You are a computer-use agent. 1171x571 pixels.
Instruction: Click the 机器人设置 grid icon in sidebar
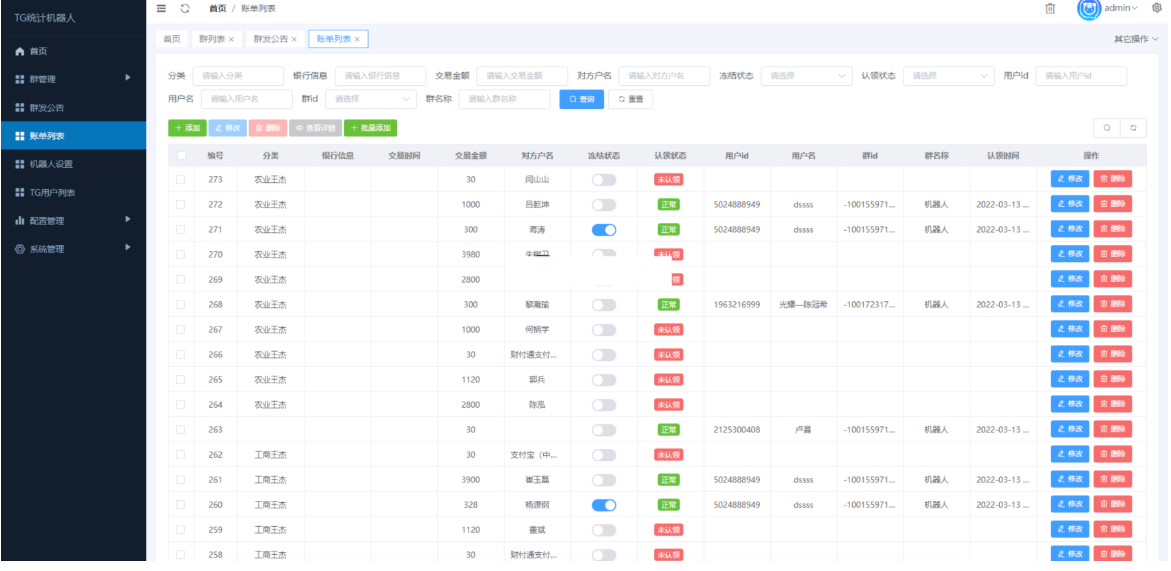pos(20,164)
